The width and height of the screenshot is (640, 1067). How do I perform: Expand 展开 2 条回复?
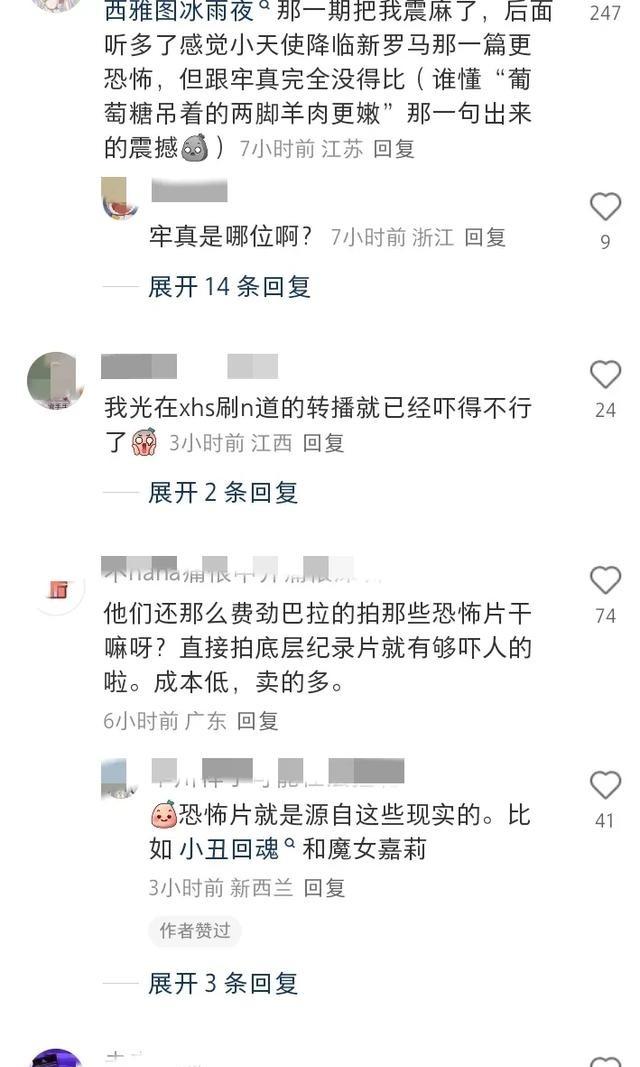click(223, 492)
